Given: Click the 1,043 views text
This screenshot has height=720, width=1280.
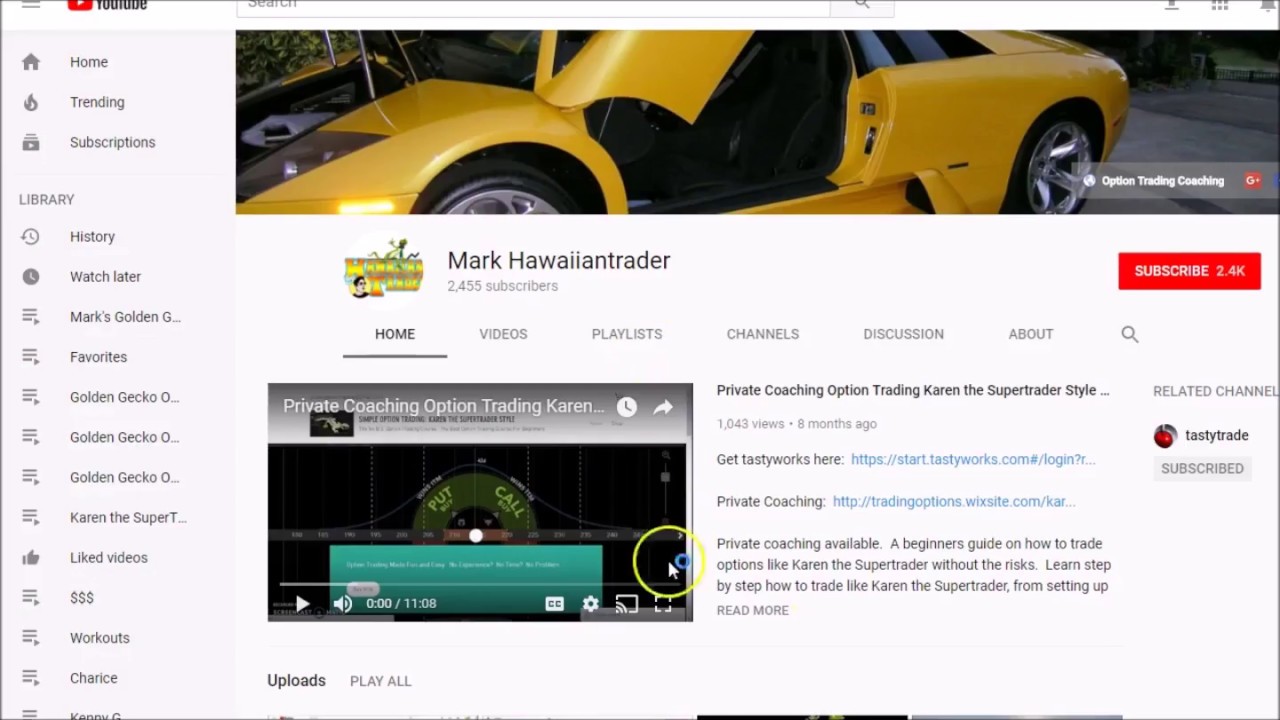Looking at the screenshot, I should pos(750,424).
